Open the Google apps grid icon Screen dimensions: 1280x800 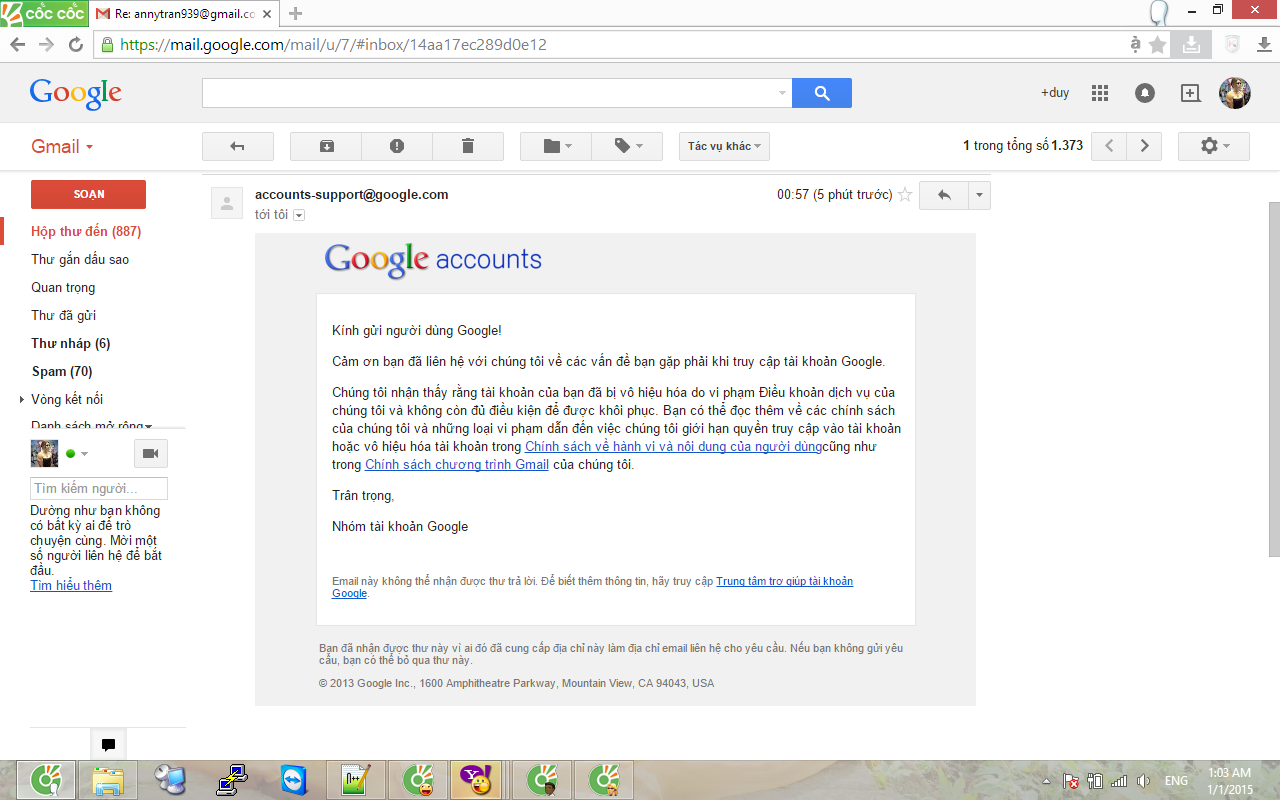(1100, 93)
